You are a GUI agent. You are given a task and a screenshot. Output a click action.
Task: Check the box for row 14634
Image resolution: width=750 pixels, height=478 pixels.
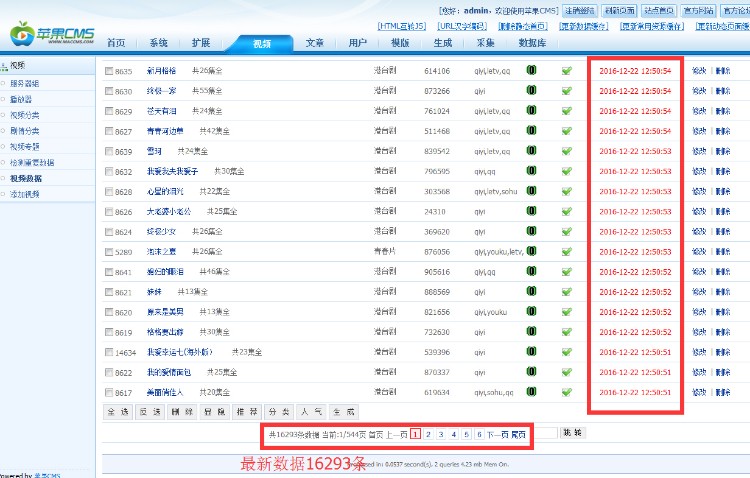[x=109, y=352]
